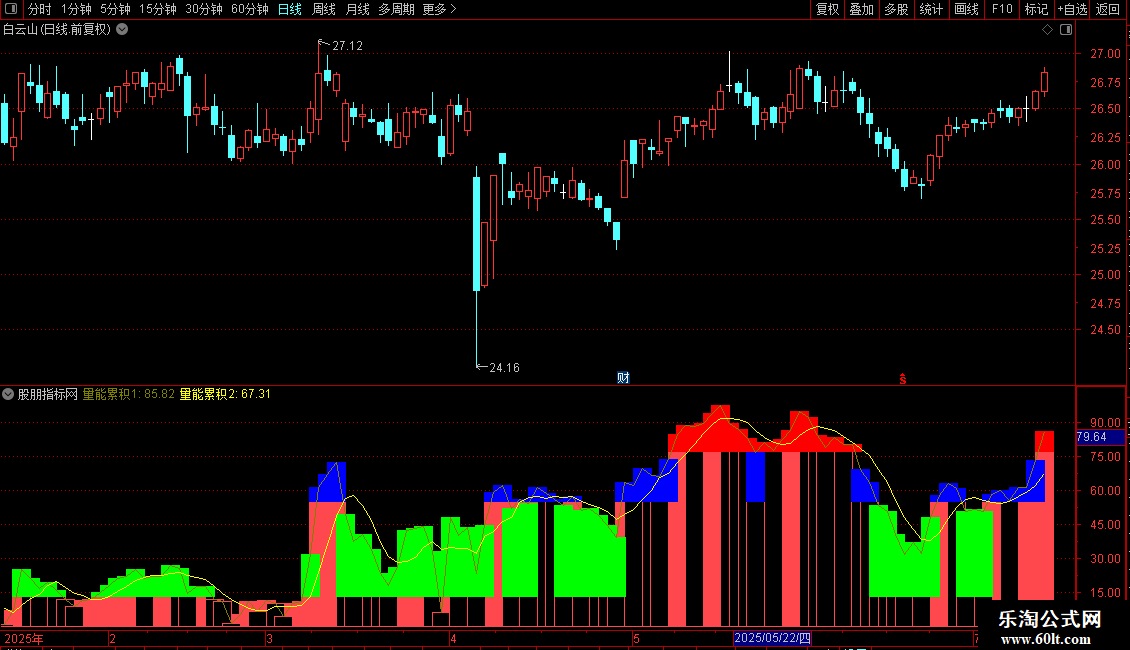Screen dimensions: 1130x650
Task: Select the 日线 daily period
Action: tap(290, 9)
